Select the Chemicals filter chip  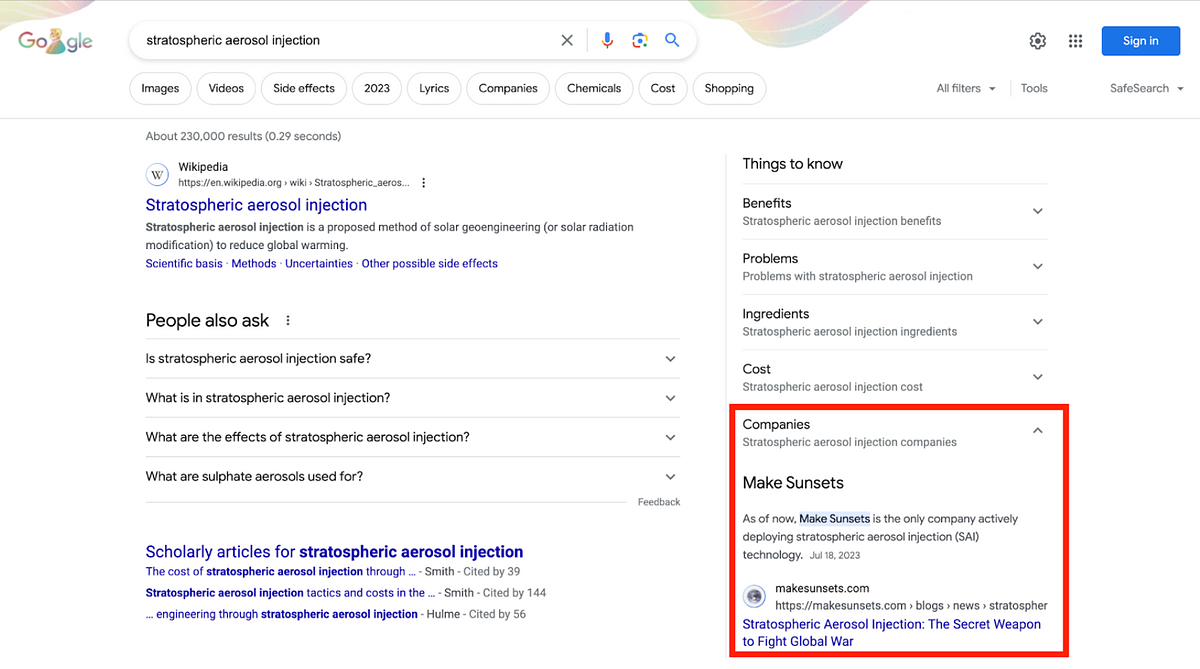(594, 88)
